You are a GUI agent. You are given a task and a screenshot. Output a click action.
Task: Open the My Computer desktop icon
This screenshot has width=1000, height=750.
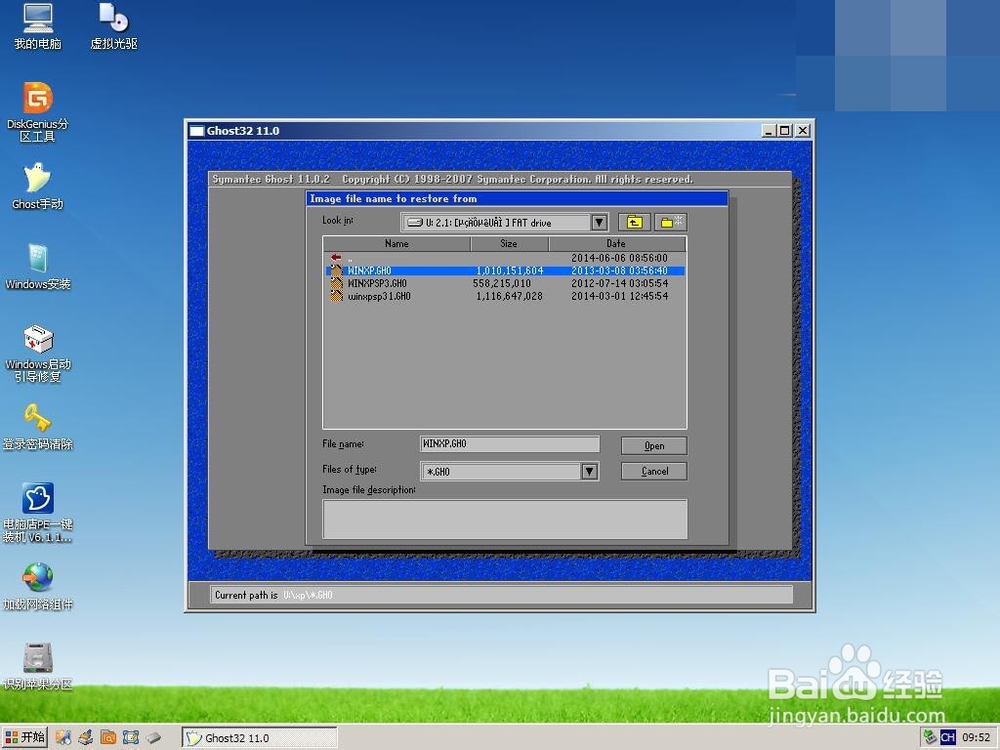[38, 27]
